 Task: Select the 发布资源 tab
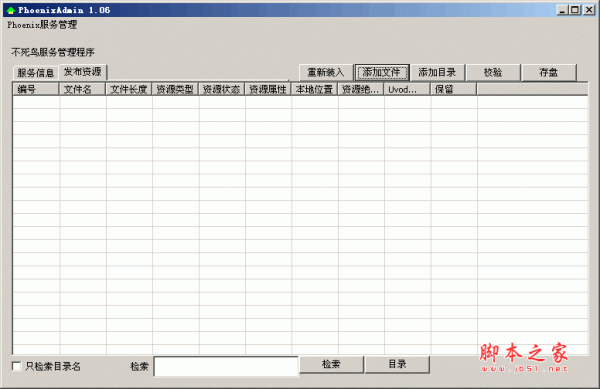click(x=82, y=72)
